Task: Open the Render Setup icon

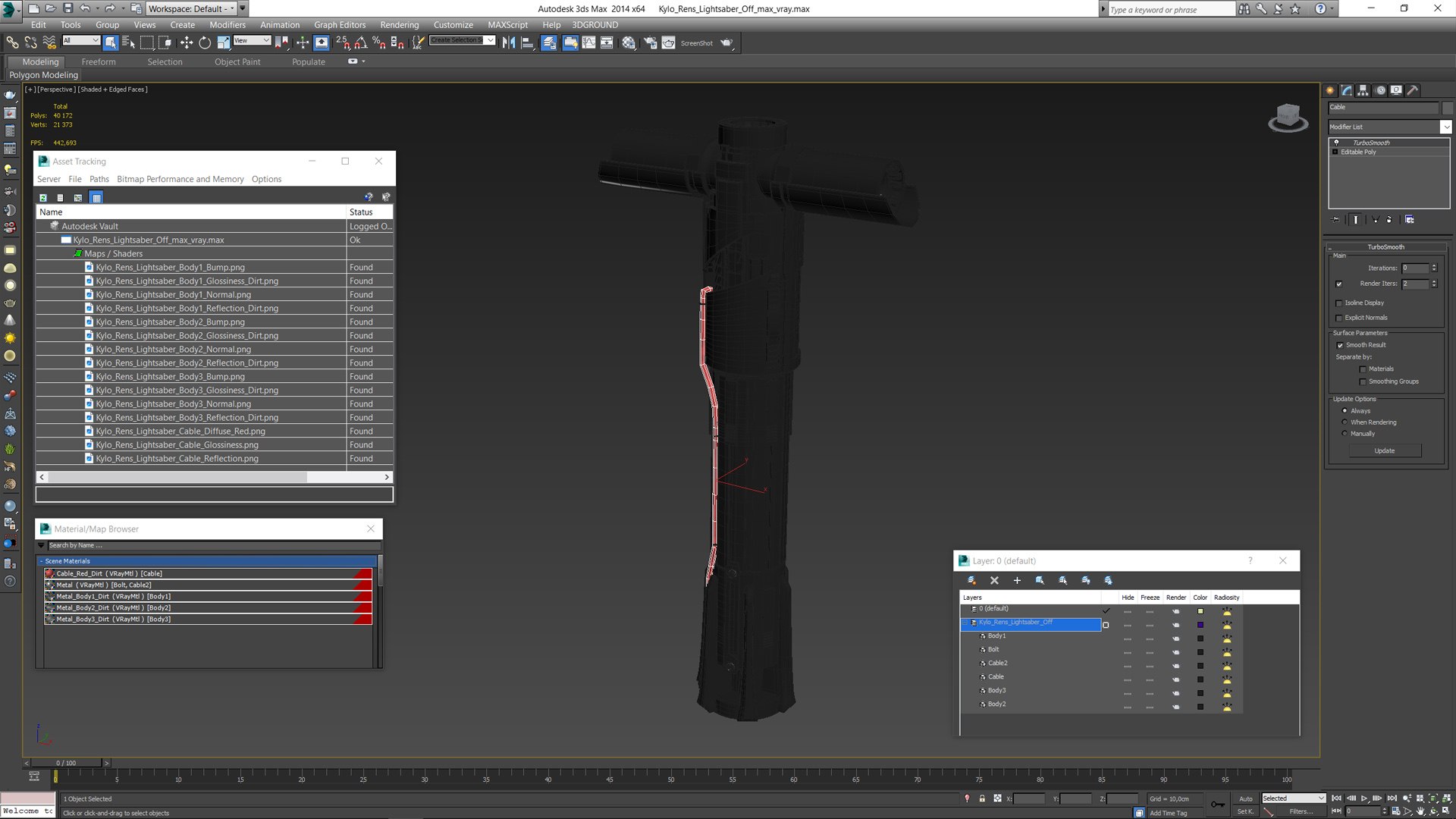Action: [650, 42]
